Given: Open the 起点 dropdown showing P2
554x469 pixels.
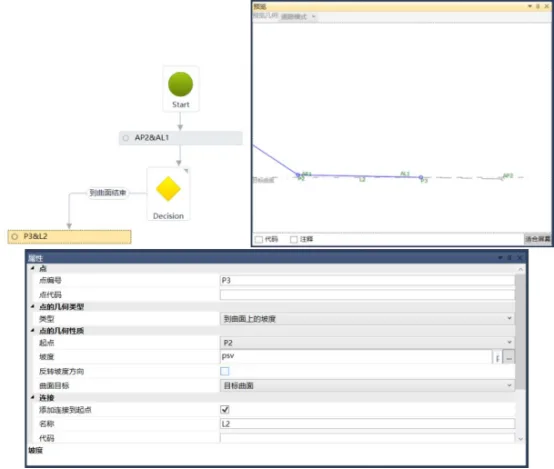Looking at the screenshot, I should coord(367,342).
